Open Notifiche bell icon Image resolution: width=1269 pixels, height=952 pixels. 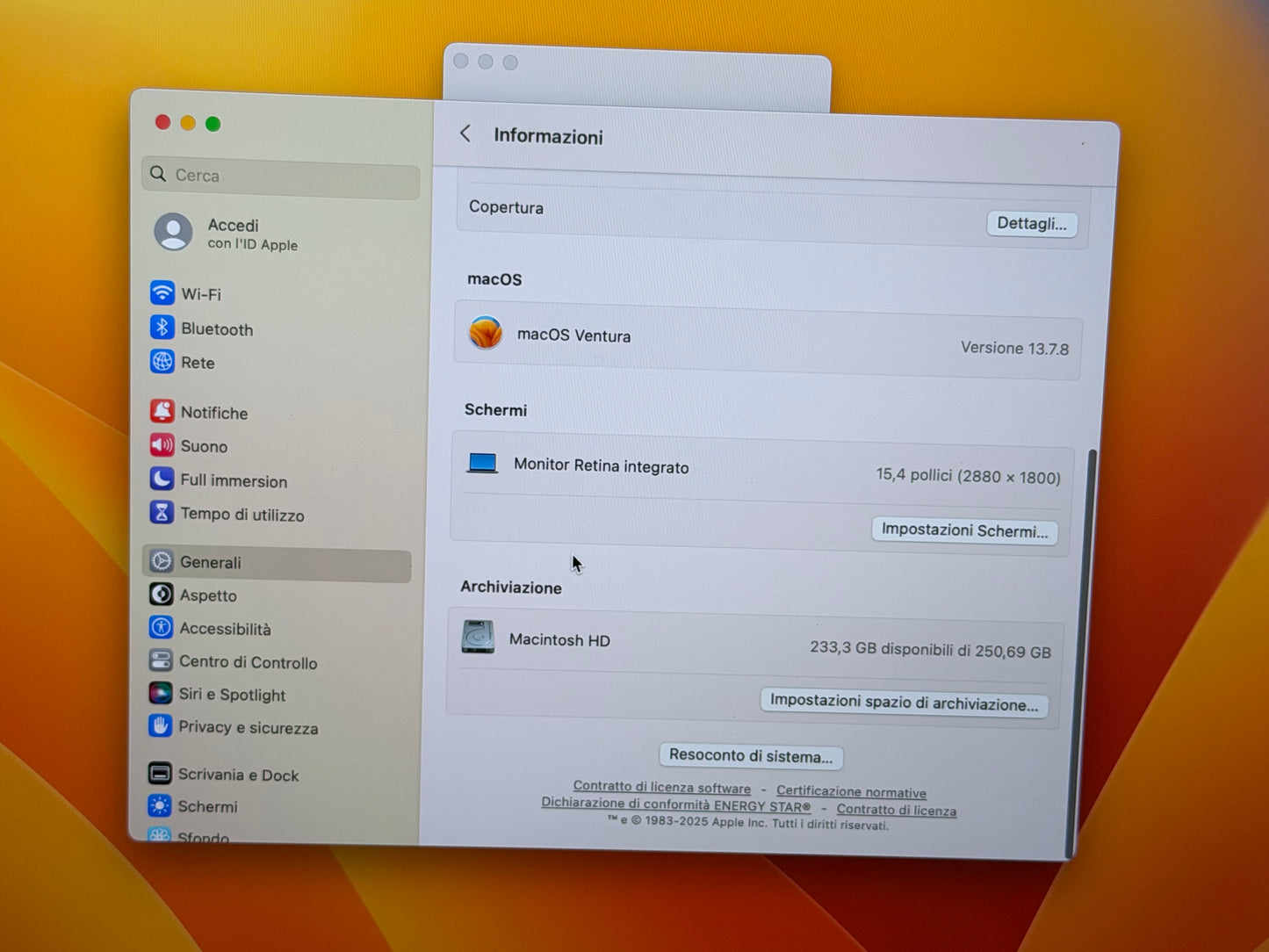162,411
